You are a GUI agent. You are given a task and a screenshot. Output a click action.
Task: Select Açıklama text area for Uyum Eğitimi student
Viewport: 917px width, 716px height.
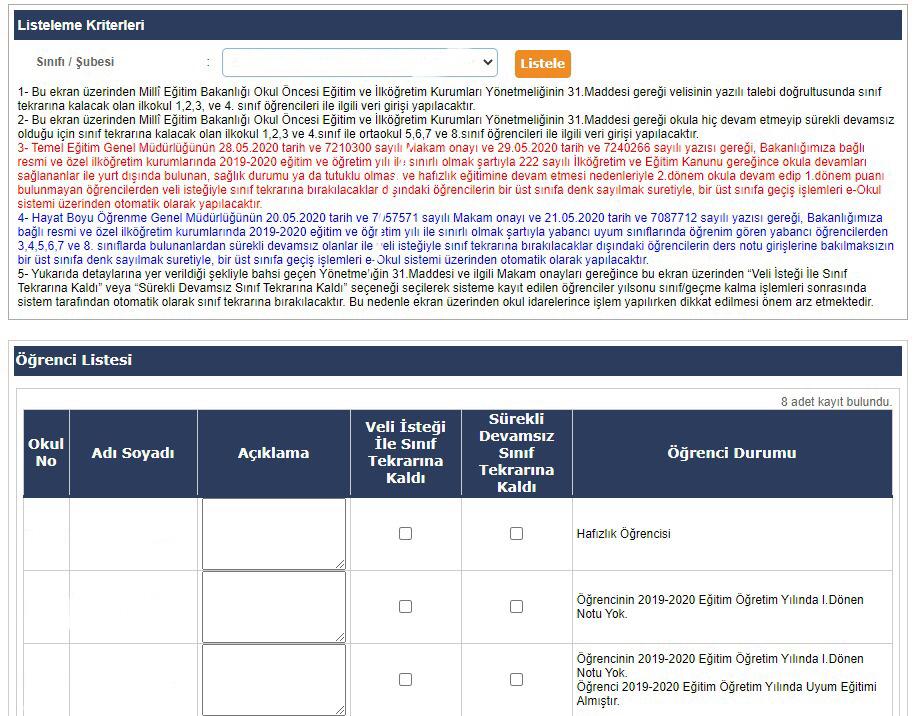273,680
